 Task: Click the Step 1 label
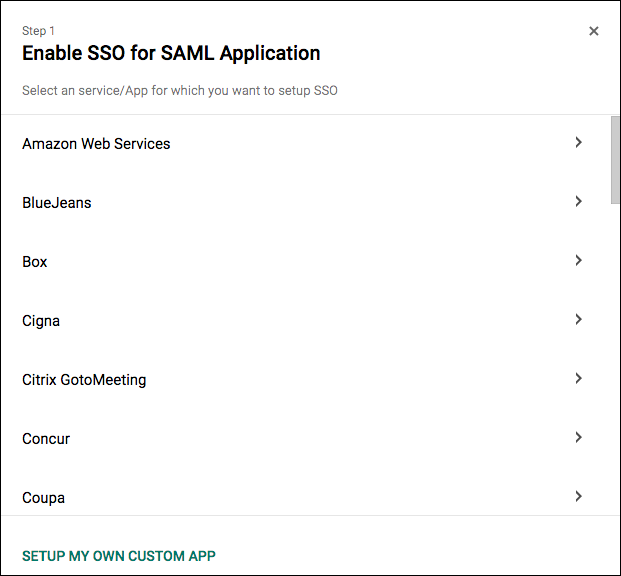point(39,31)
